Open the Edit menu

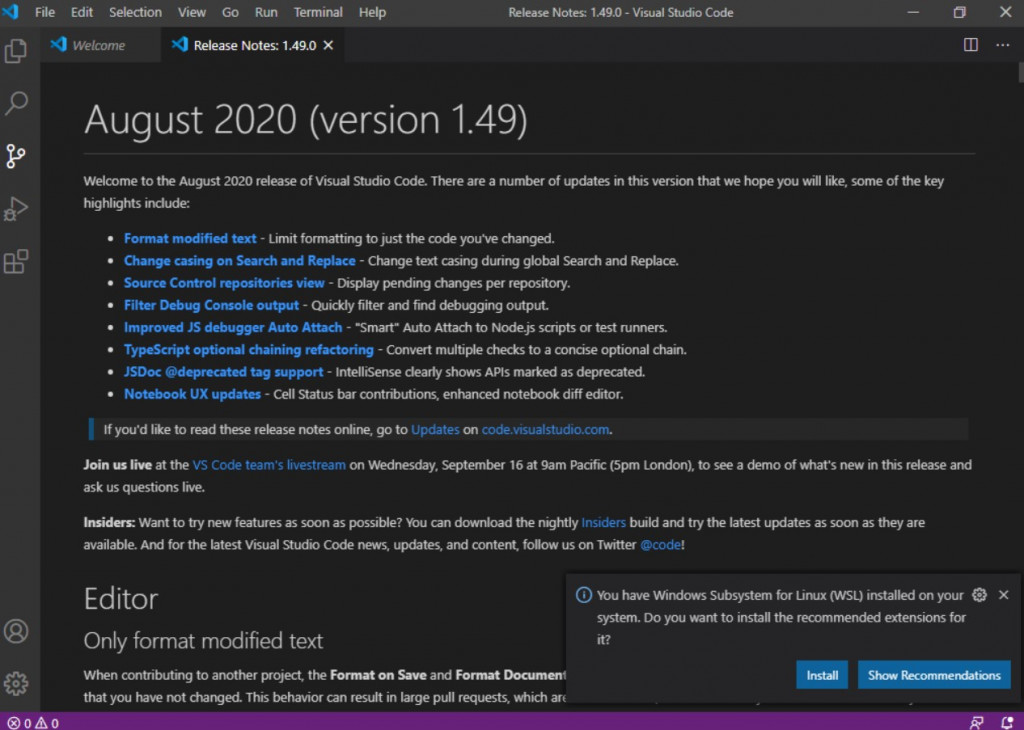tap(82, 12)
